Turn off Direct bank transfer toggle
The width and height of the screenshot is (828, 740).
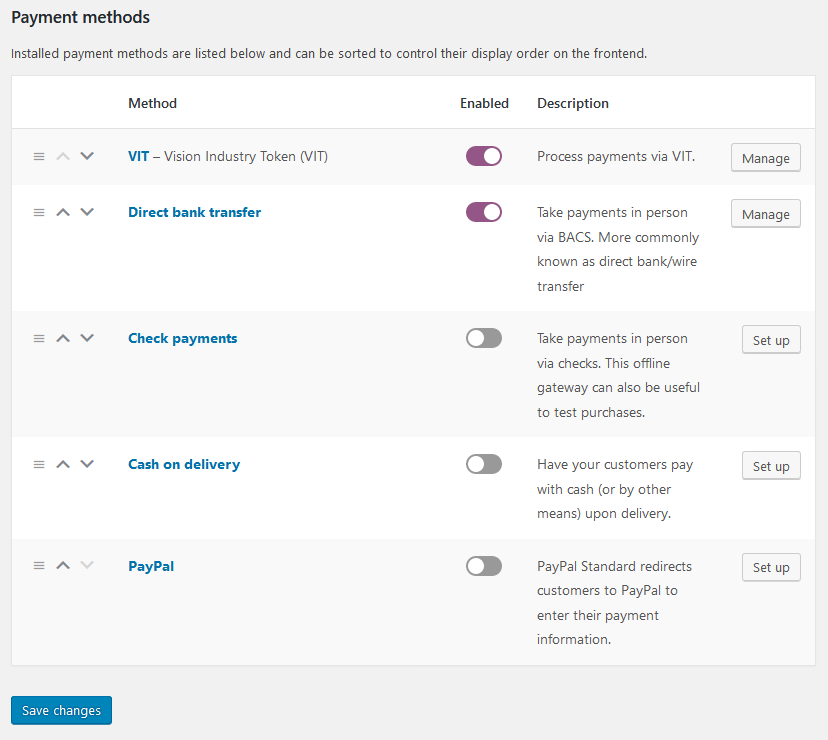[x=484, y=212]
